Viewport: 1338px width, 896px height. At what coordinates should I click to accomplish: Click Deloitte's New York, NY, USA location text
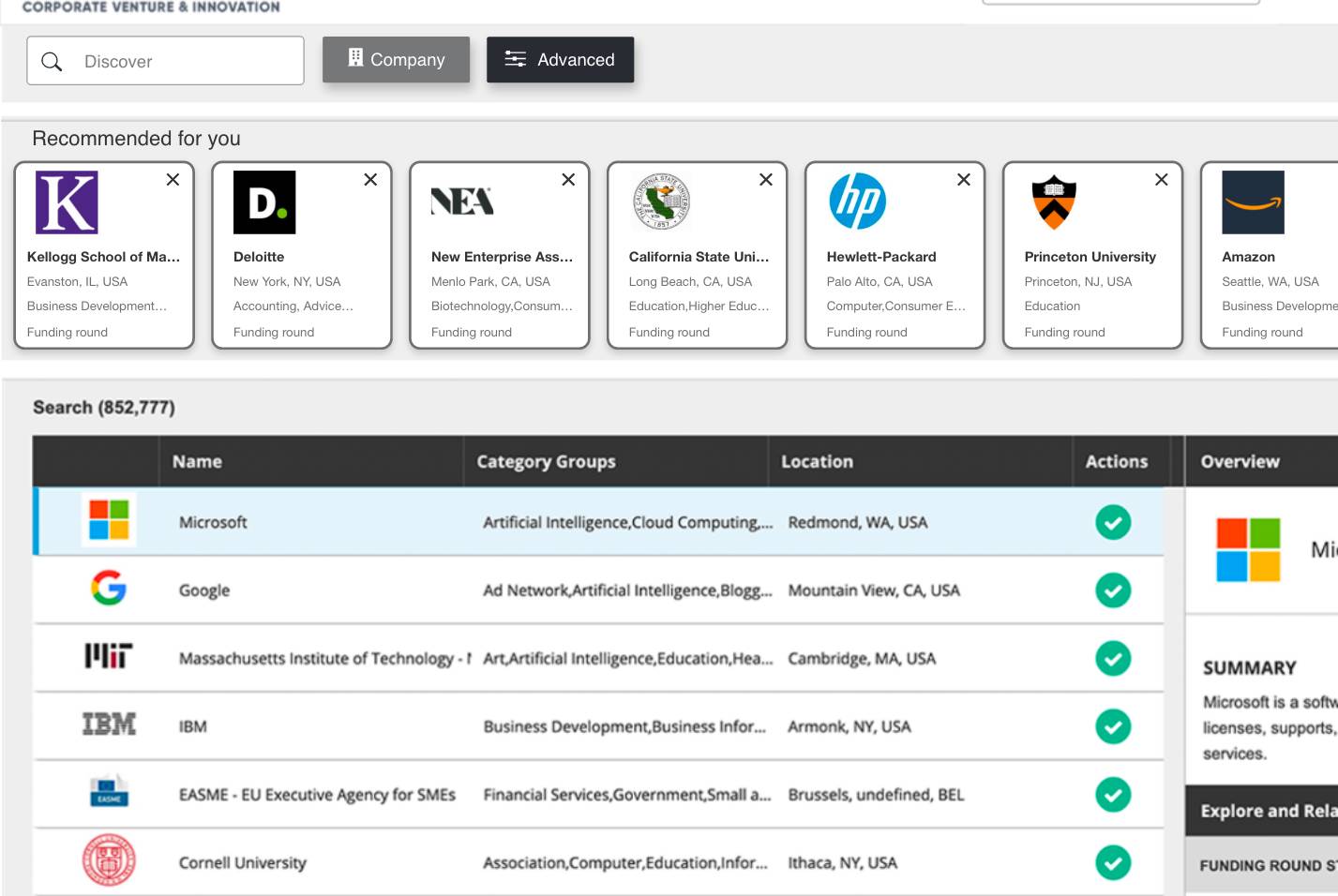(x=287, y=281)
